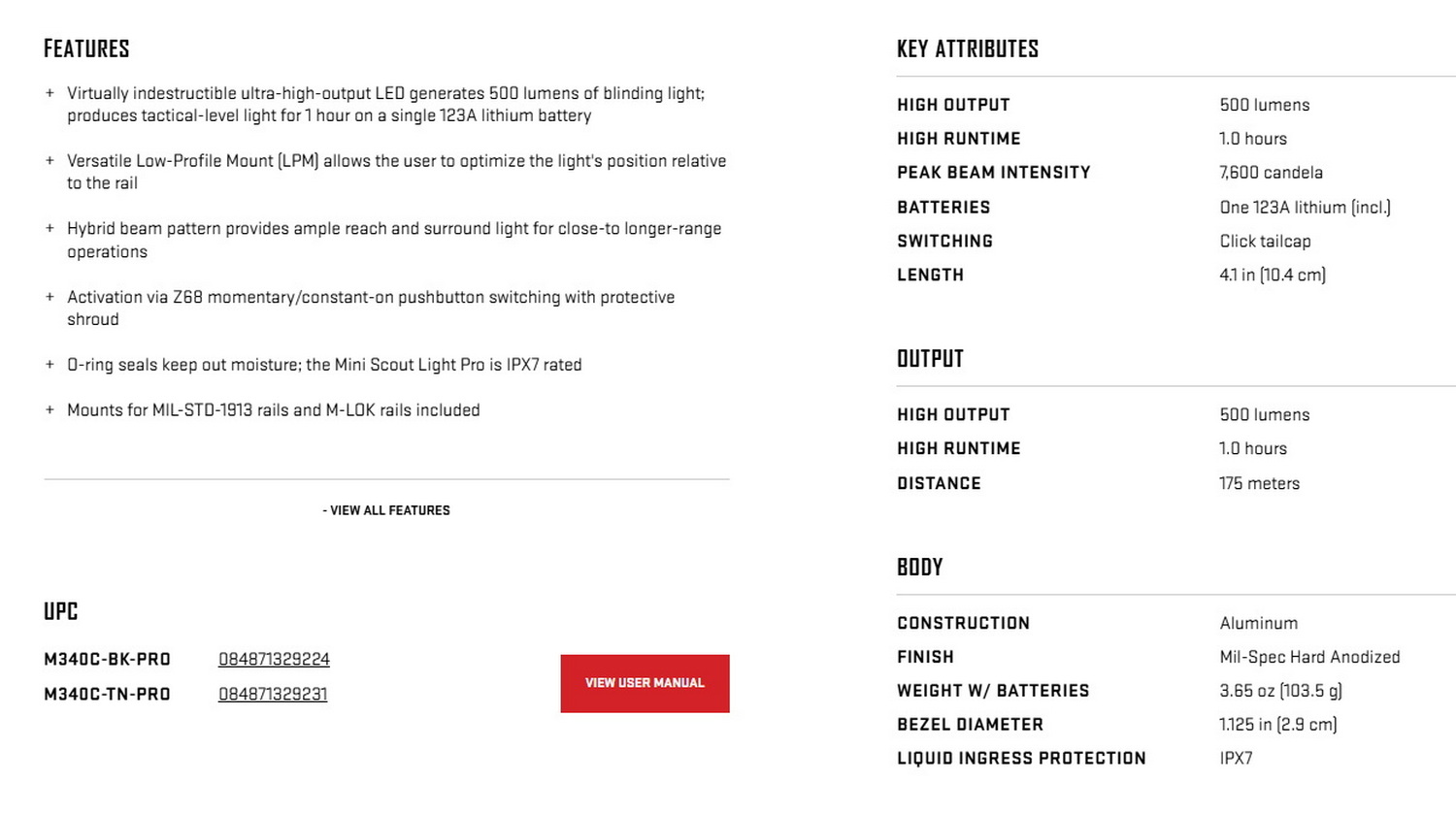
Task: Select the M340C-BK-PRO model label
Action: [x=107, y=660]
